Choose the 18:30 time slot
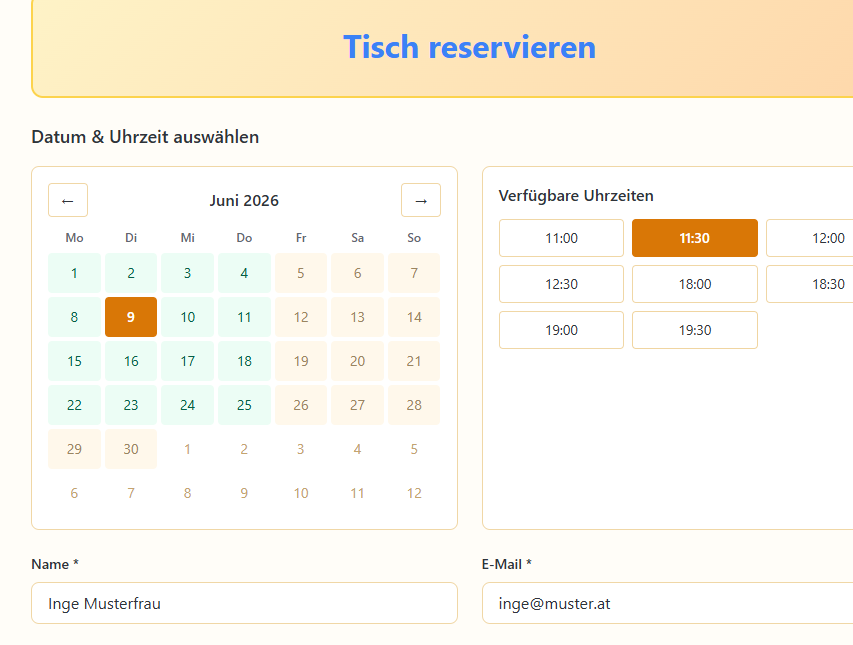 point(811,284)
